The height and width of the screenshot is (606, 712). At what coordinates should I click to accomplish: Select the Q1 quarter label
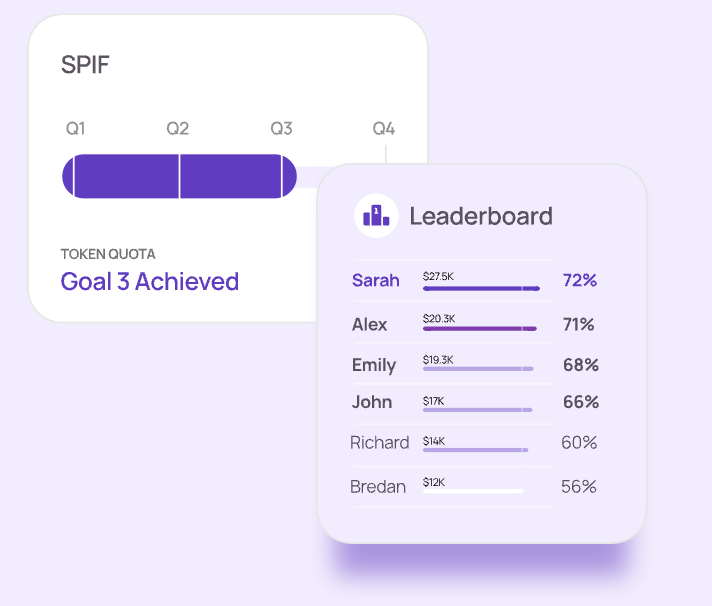[76, 129]
